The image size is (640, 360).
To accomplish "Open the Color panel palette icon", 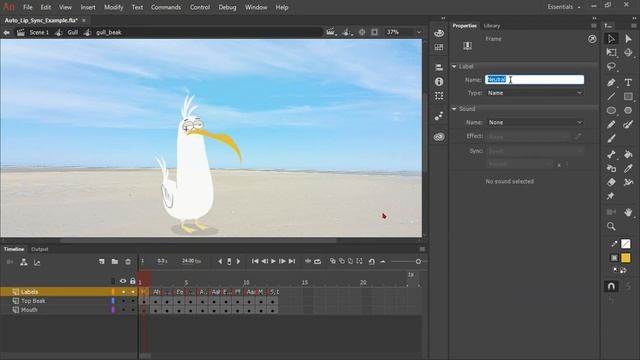I will [x=439, y=33].
